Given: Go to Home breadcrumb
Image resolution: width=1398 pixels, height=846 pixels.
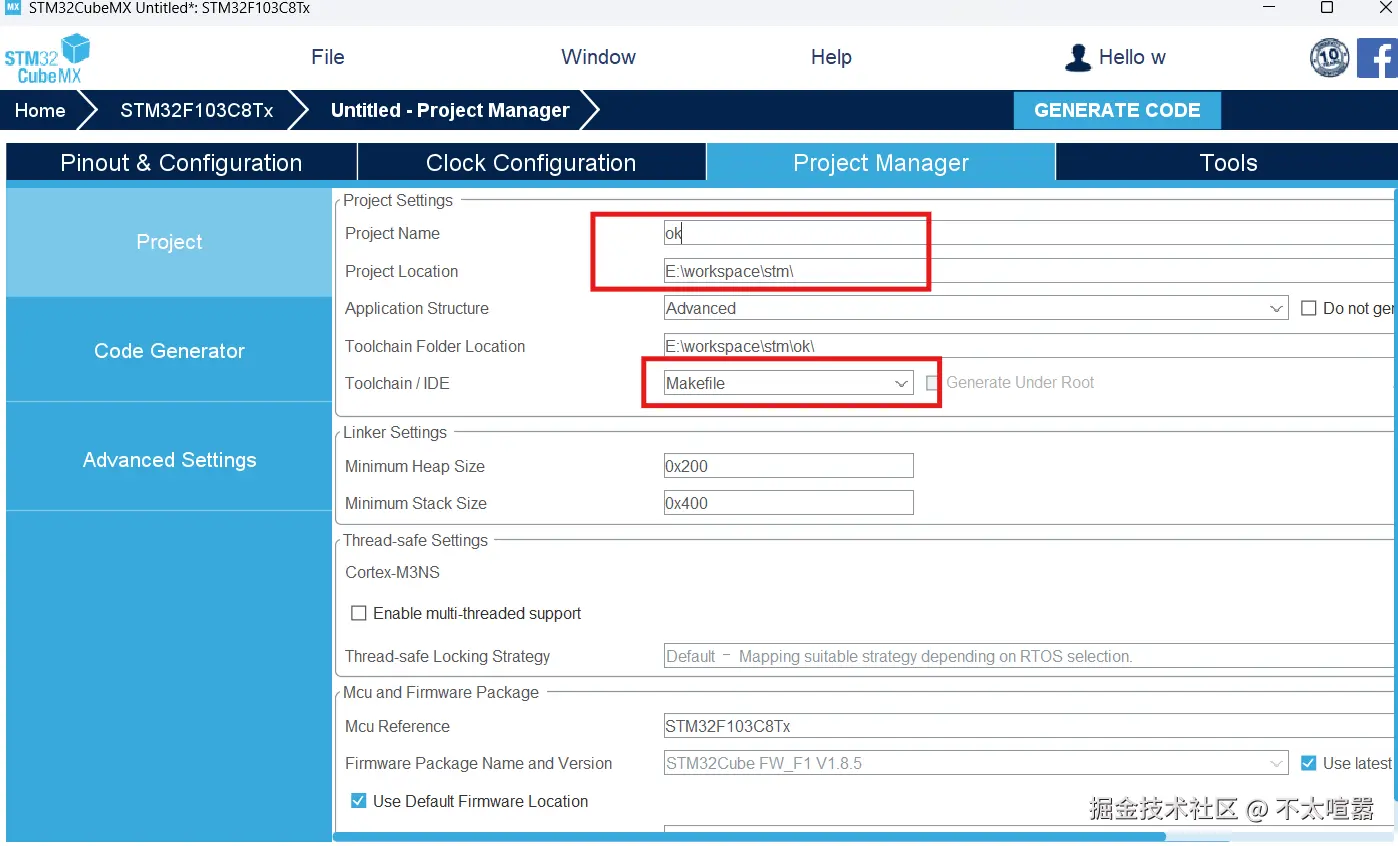Looking at the screenshot, I should point(40,110).
